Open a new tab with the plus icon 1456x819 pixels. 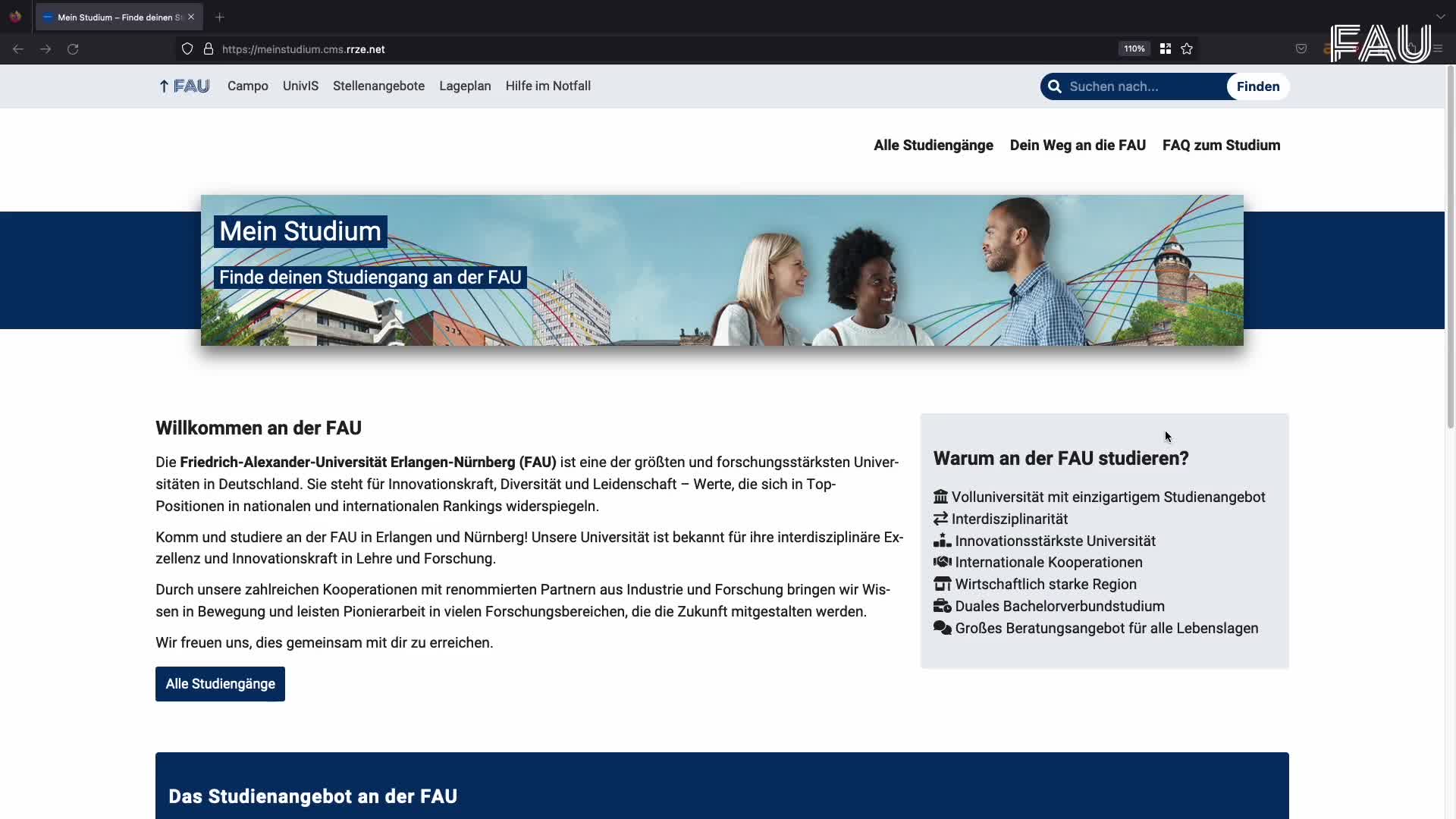[x=219, y=17]
